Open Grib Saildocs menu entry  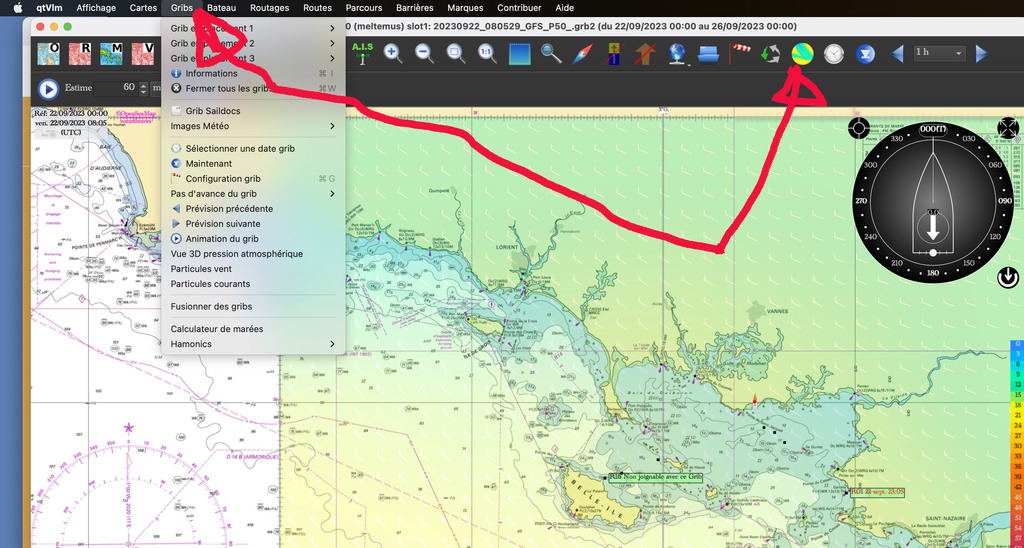[x=253, y=111]
